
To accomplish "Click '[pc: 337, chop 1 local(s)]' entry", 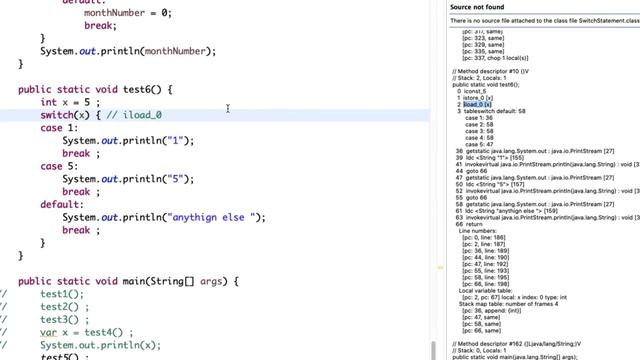I will [495, 58].
